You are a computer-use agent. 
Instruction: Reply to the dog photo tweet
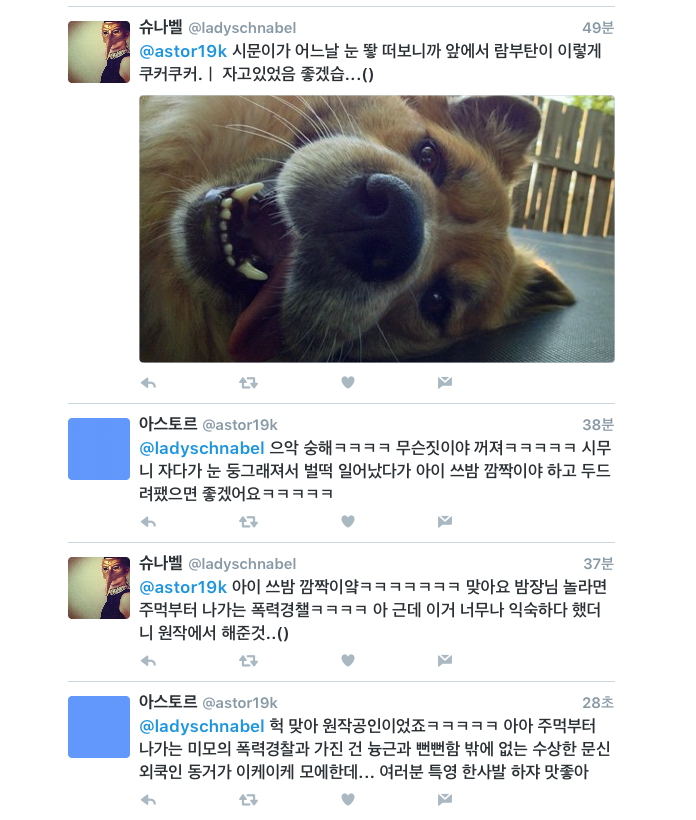click(x=149, y=383)
